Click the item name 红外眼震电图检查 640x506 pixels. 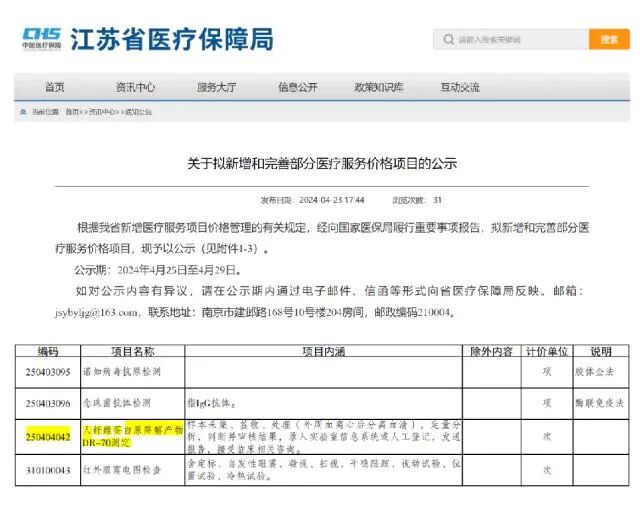click(122, 470)
